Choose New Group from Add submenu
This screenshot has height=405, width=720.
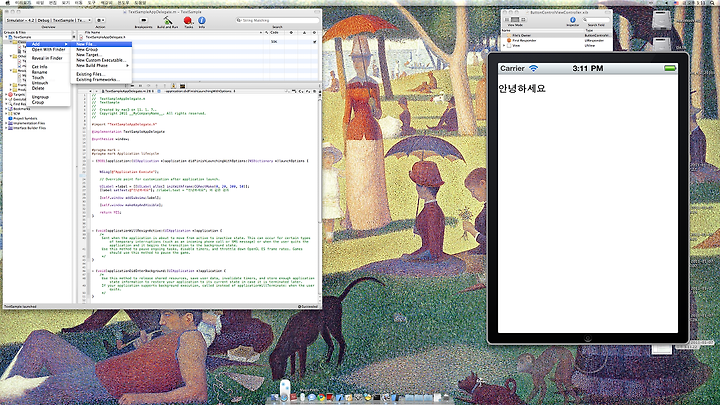click(x=101, y=49)
